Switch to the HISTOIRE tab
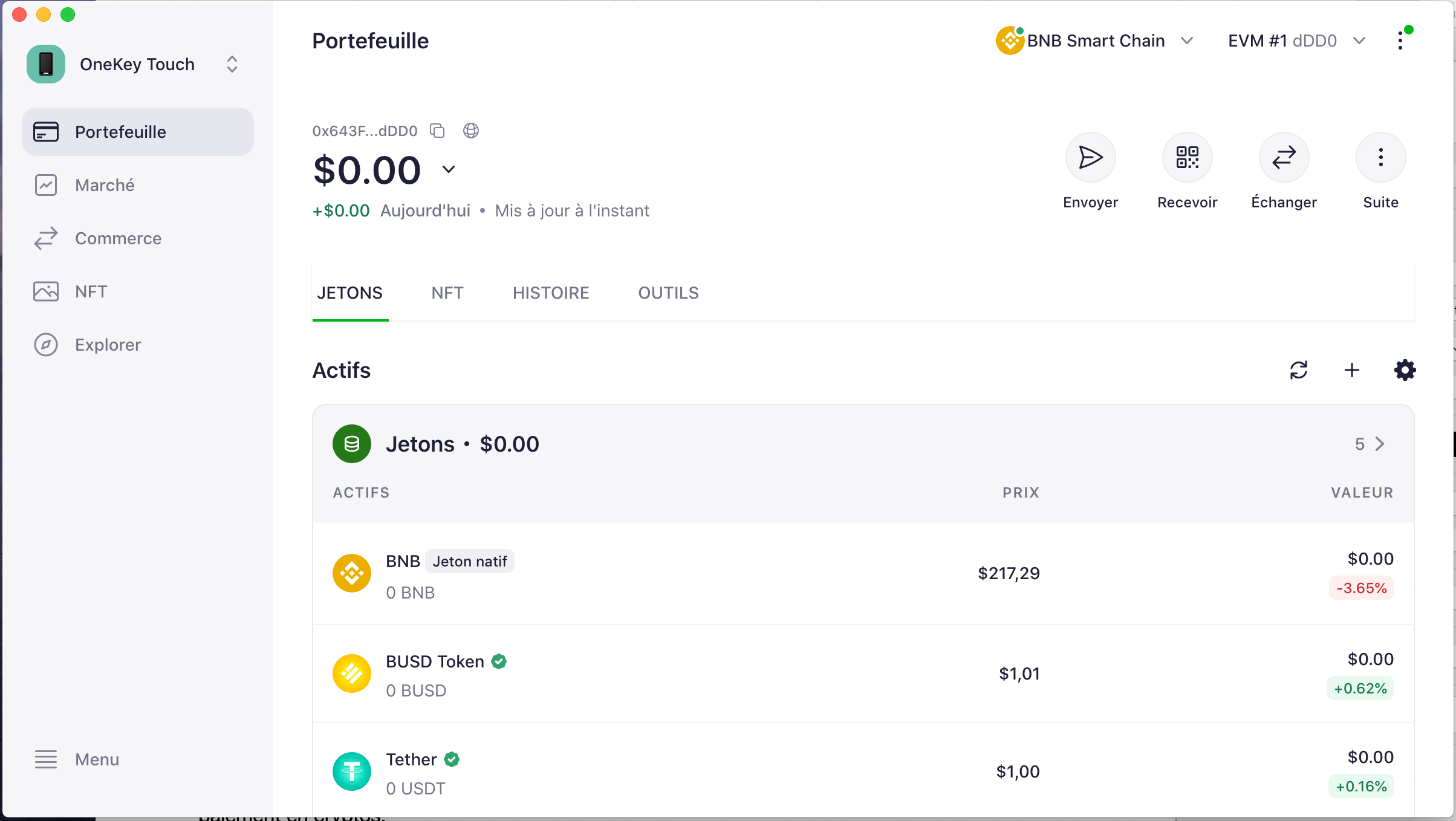Image resolution: width=1456 pixels, height=821 pixels. (550, 293)
